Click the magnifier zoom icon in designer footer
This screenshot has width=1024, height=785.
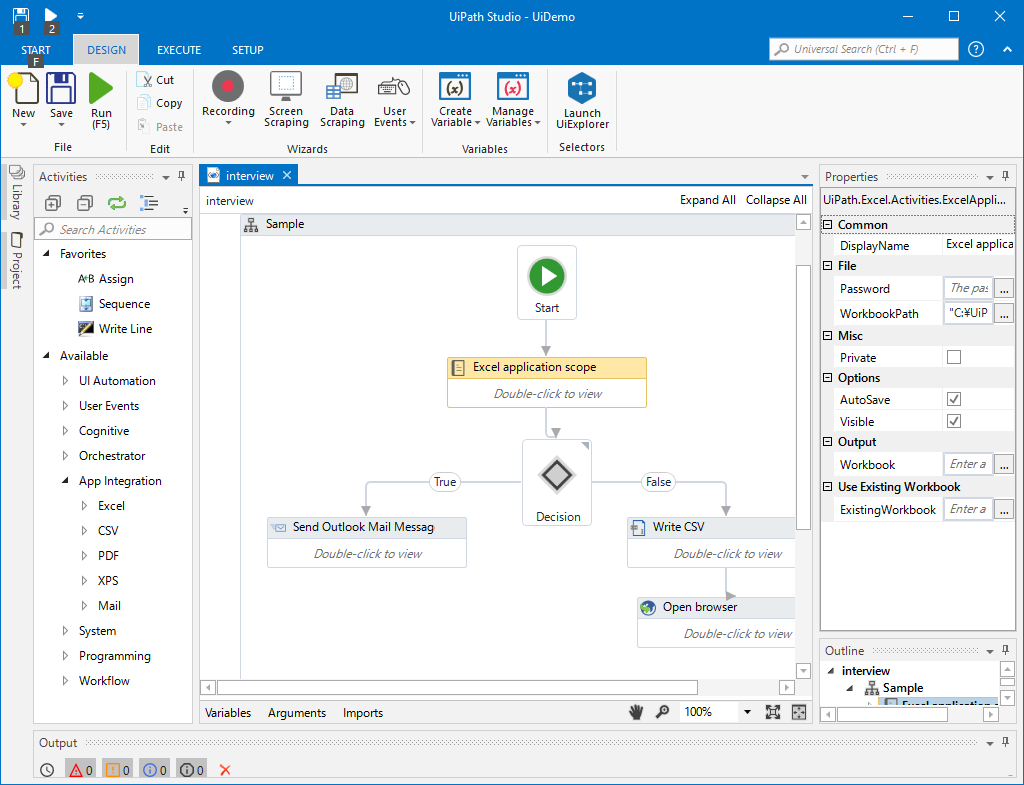tap(662, 712)
